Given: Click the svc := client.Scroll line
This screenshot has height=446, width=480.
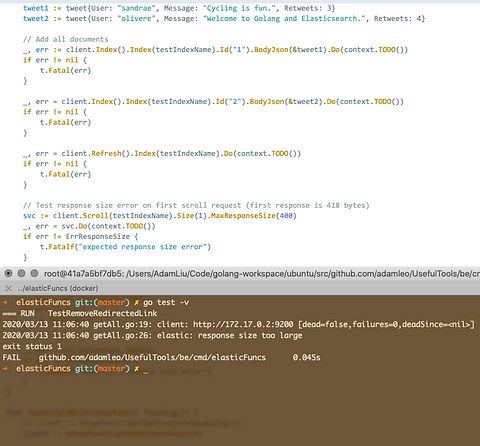Looking at the screenshot, I should (x=160, y=216).
